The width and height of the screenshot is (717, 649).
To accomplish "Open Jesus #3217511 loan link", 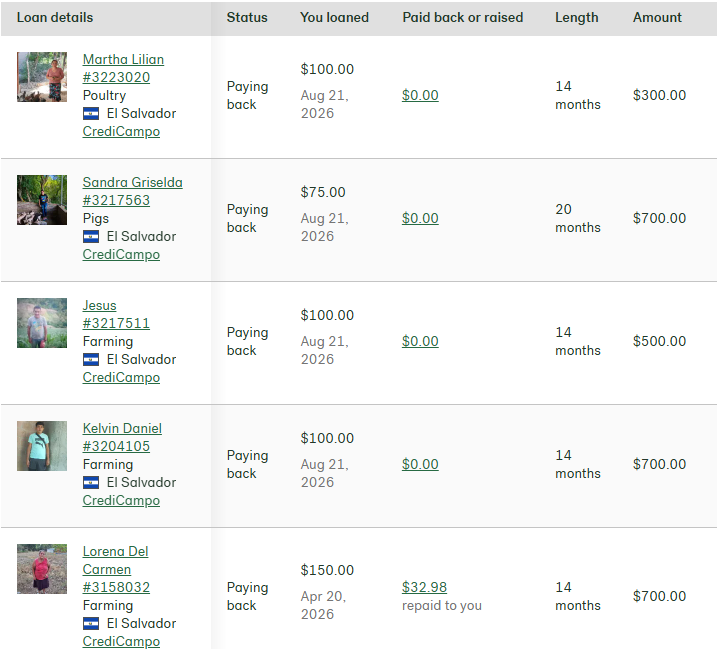I will coord(116,314).
